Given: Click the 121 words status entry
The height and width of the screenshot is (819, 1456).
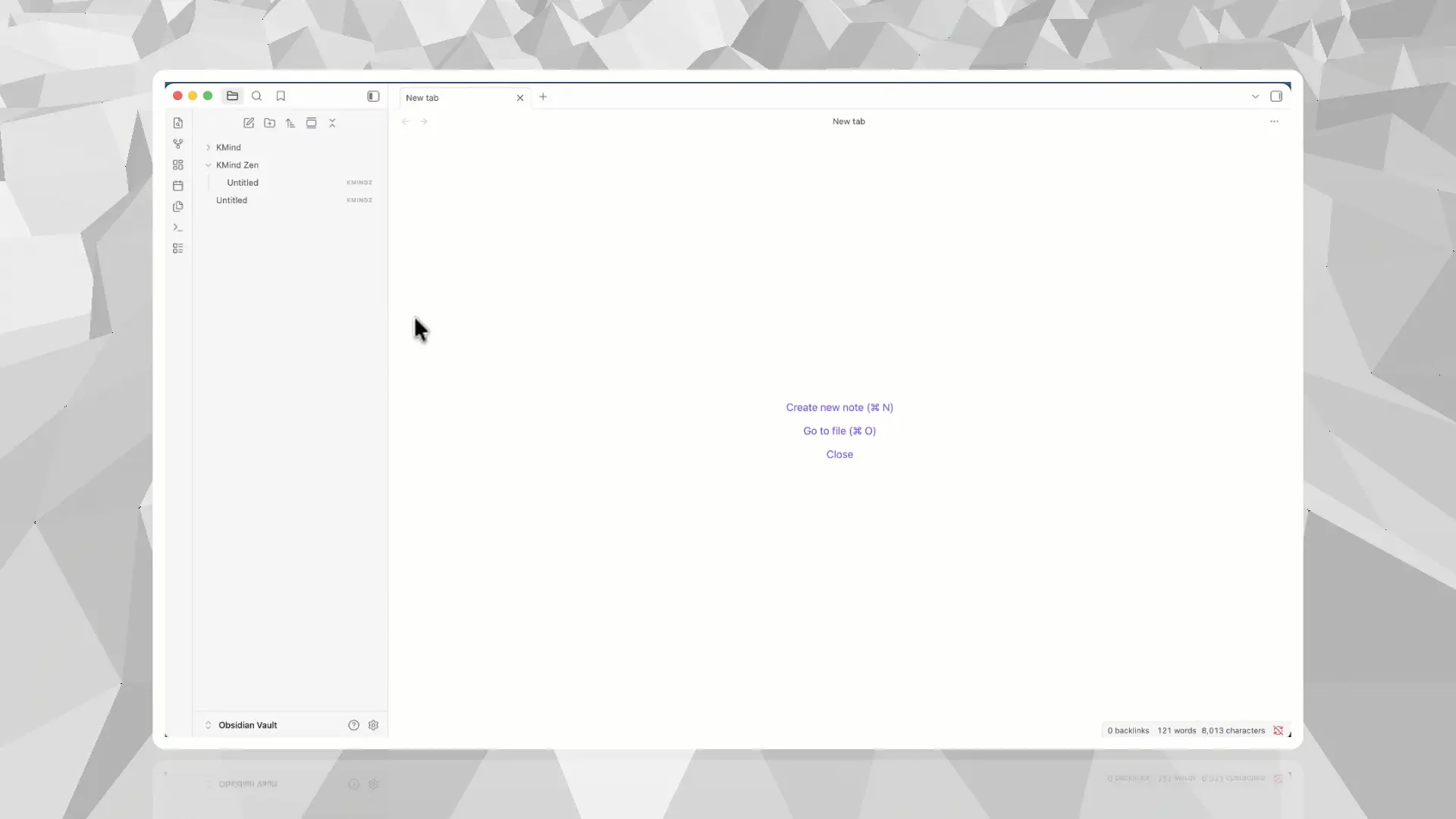Looking at the screenshot, I should (1176, 731).
